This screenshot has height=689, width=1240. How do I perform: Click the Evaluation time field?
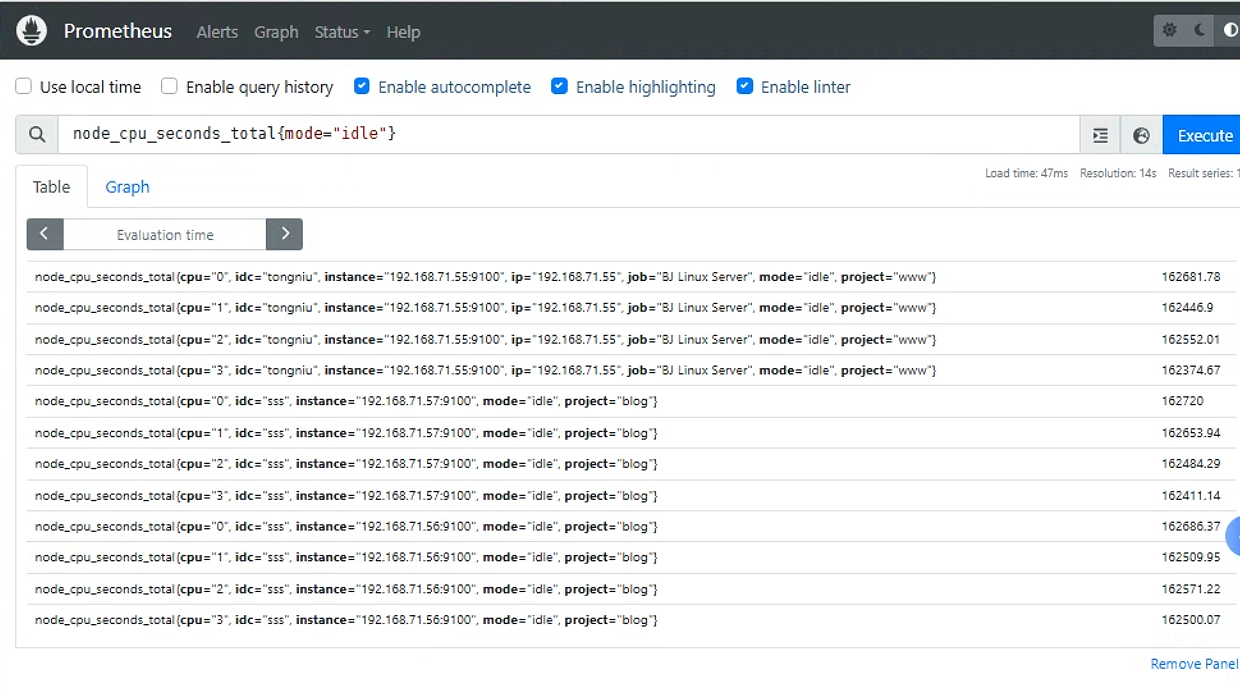(165, 234)
